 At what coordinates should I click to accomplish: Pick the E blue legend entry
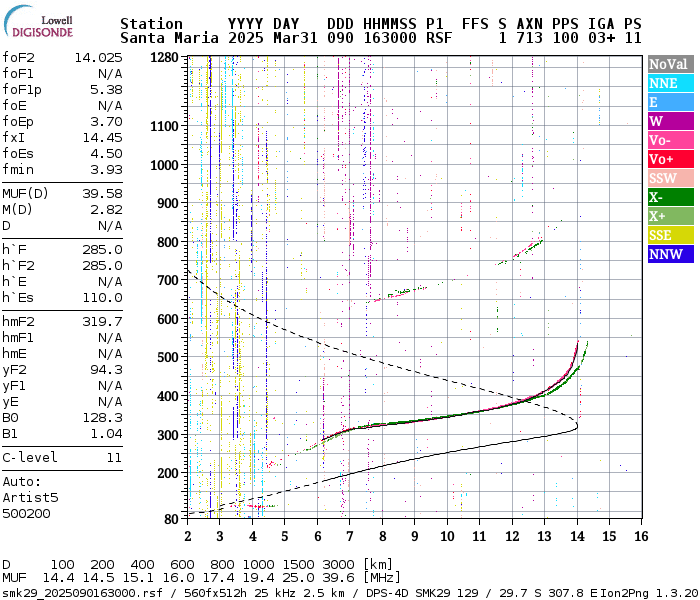(670, 103)
